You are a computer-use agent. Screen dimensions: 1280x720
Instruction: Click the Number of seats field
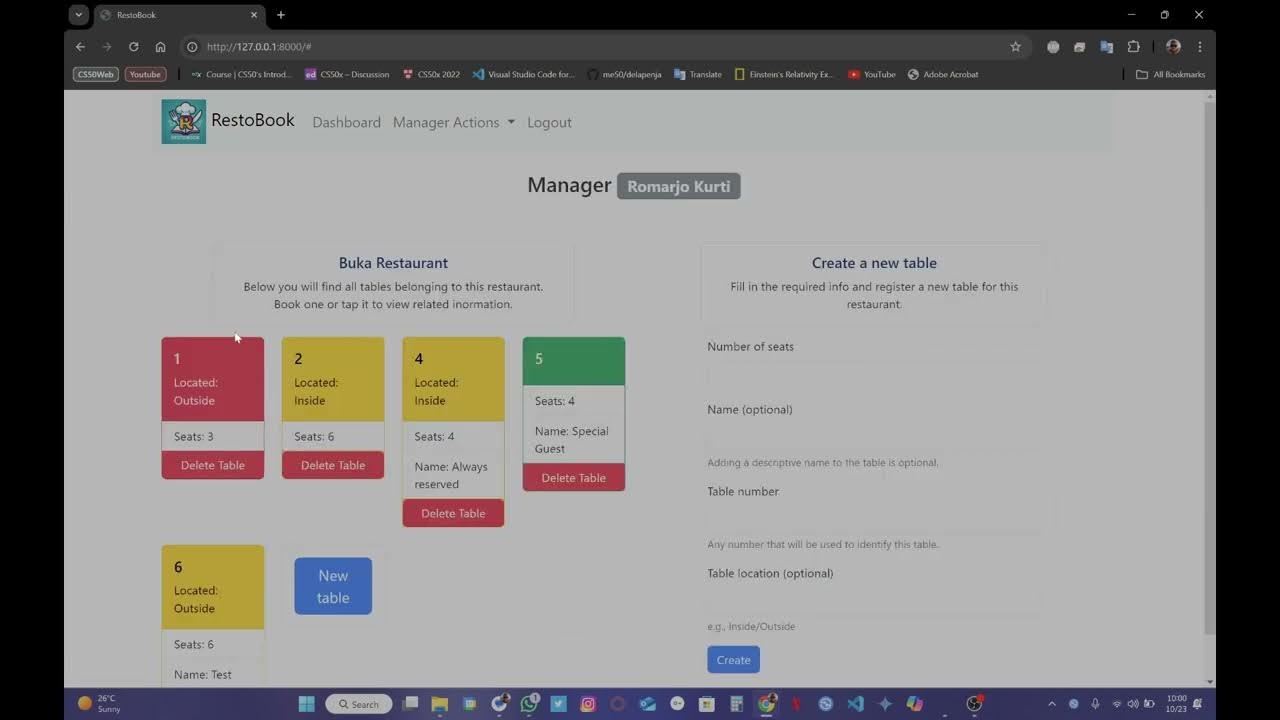click(875, 376)
